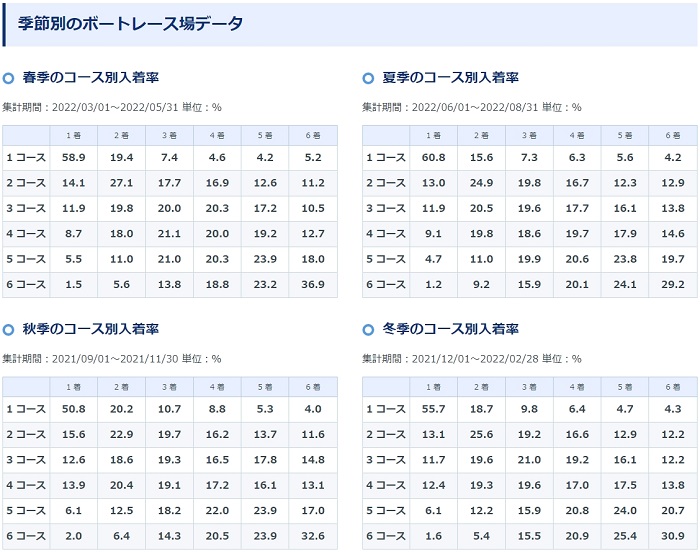Select the 3コース row header in autumn table
700x552 pixels.
[x=26, y=459]
